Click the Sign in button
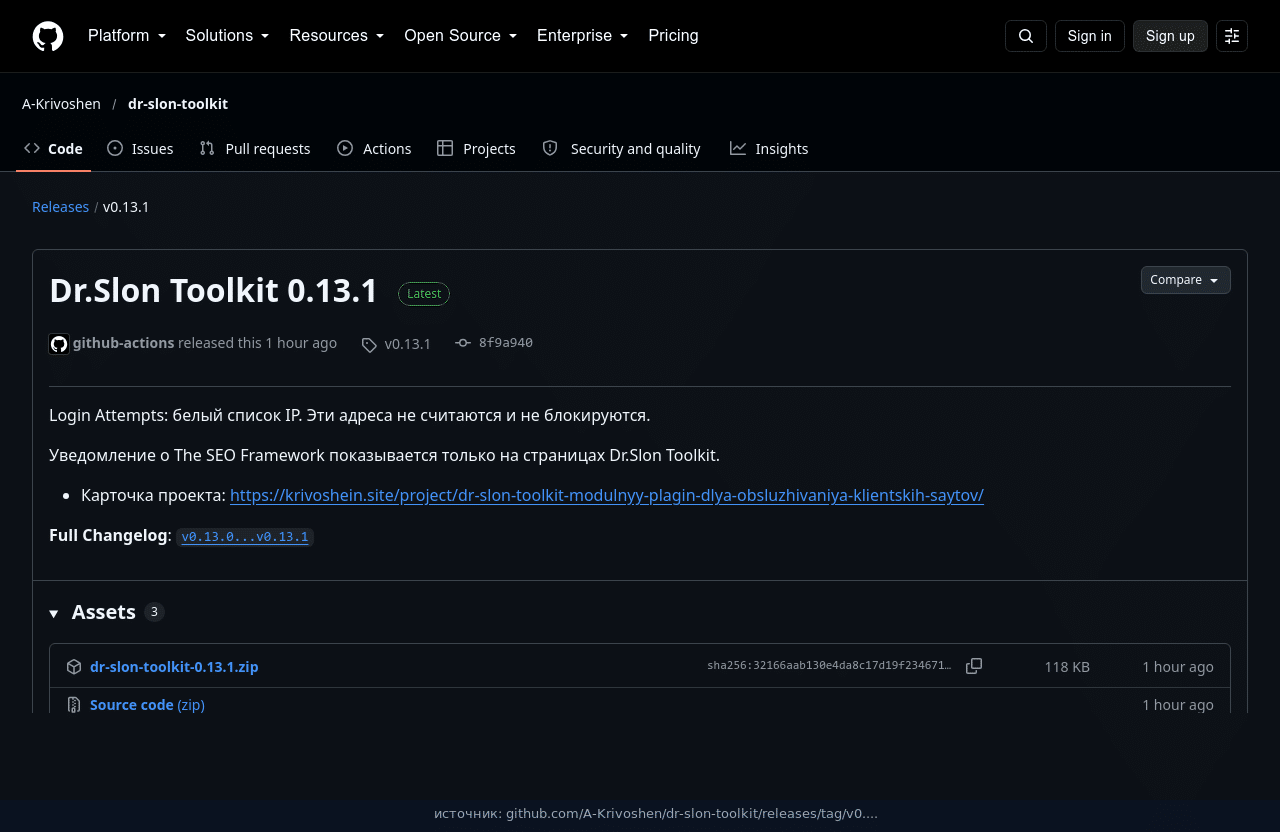The height and width of the screenshot is (832, 1280). click(1089, 36)
